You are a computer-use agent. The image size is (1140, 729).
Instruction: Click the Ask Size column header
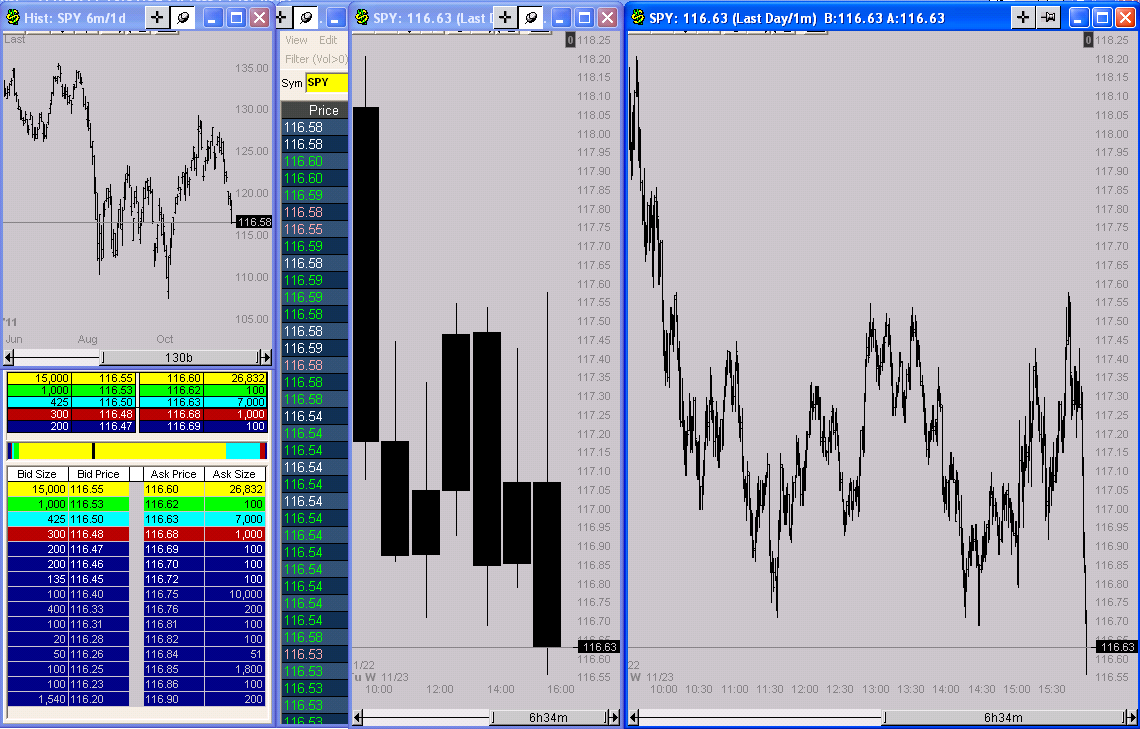(234, 474)
